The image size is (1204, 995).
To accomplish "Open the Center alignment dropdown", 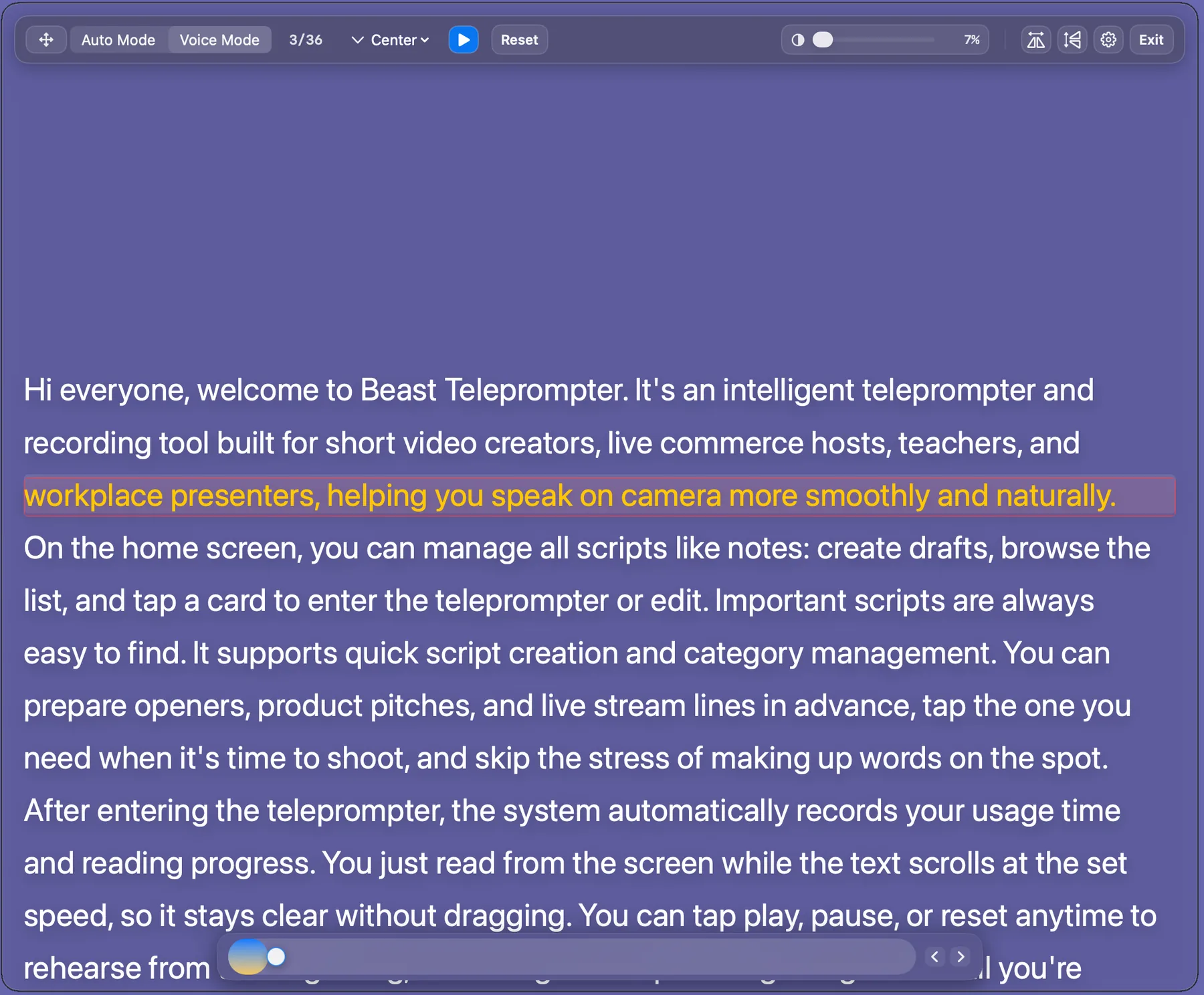I will pos(392,39).
